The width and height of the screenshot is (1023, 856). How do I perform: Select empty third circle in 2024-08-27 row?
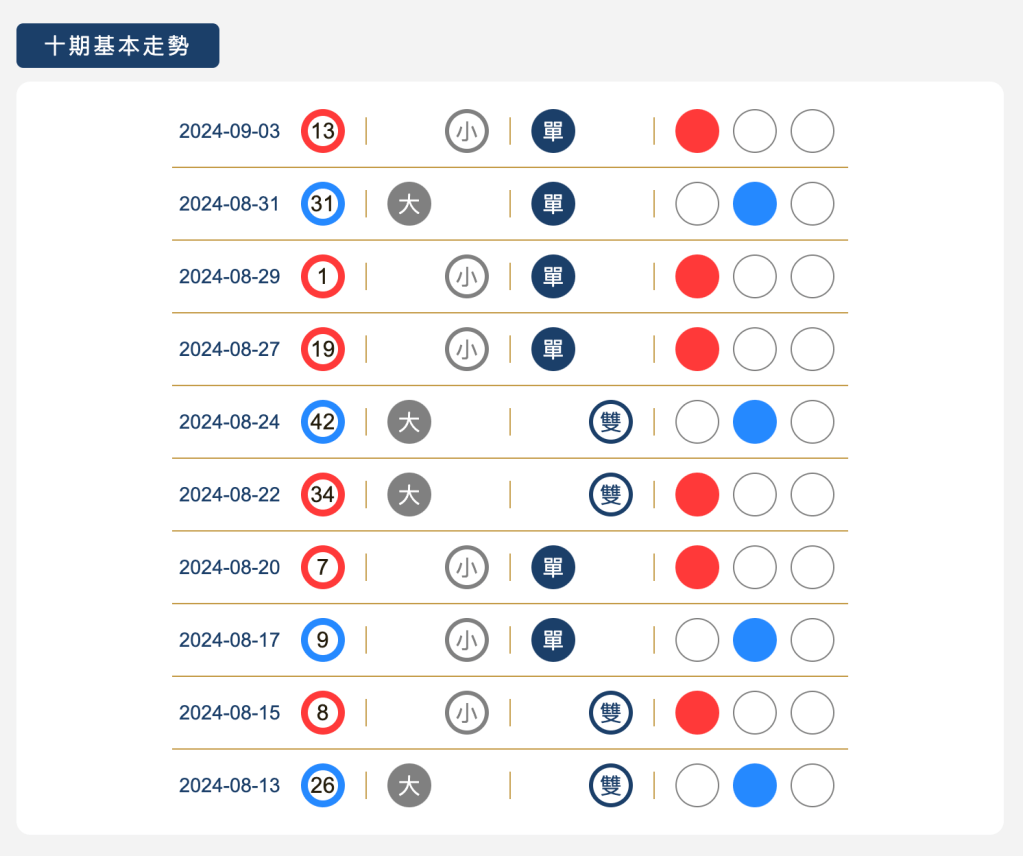pos(812,349)
